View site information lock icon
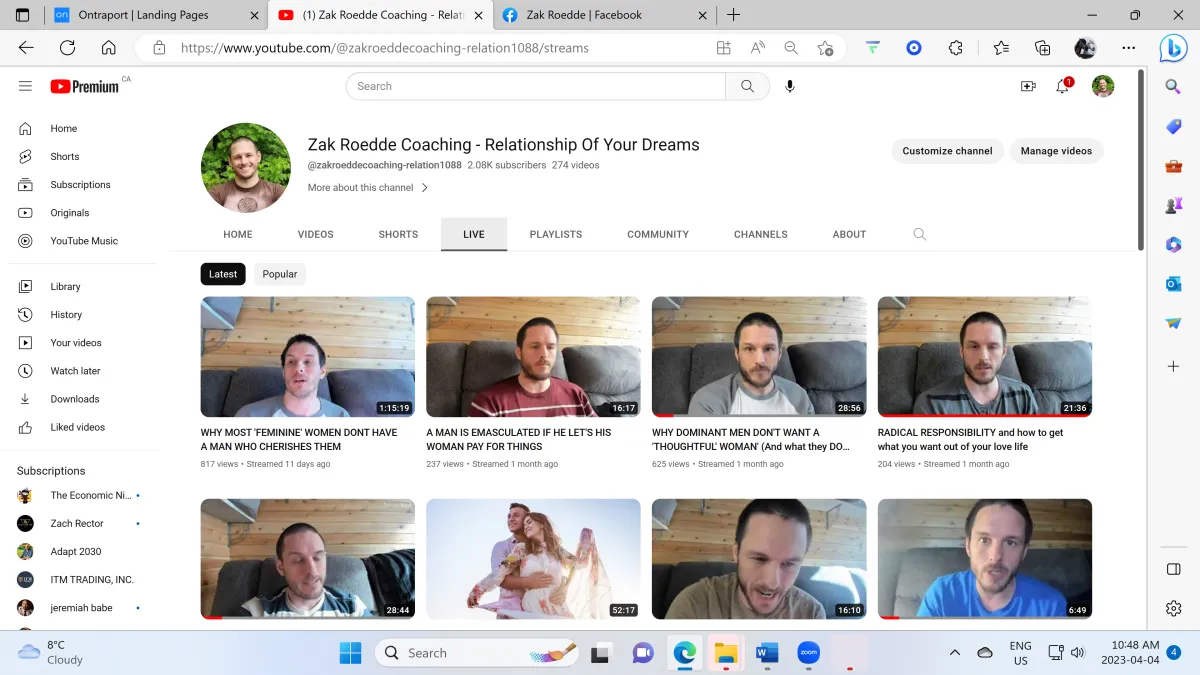Screen dimensions: 1200x675 click(x=158, y=47)
